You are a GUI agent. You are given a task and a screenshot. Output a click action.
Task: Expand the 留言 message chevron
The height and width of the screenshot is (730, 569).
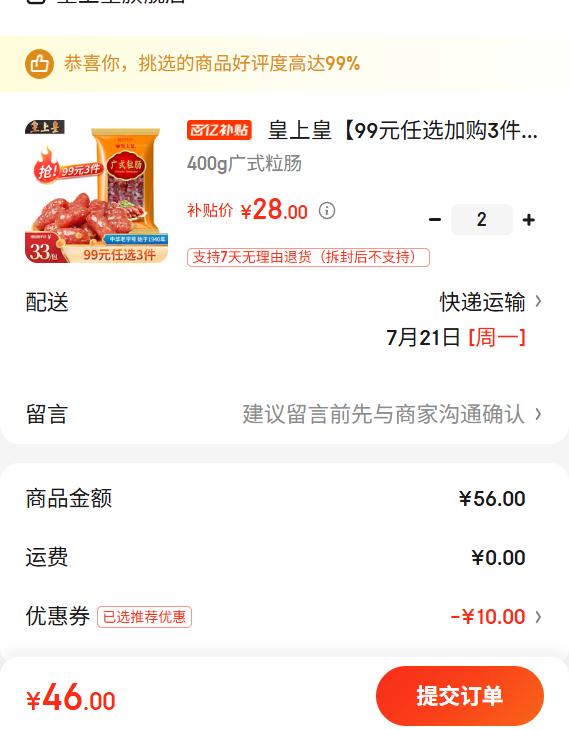(538, 414)
